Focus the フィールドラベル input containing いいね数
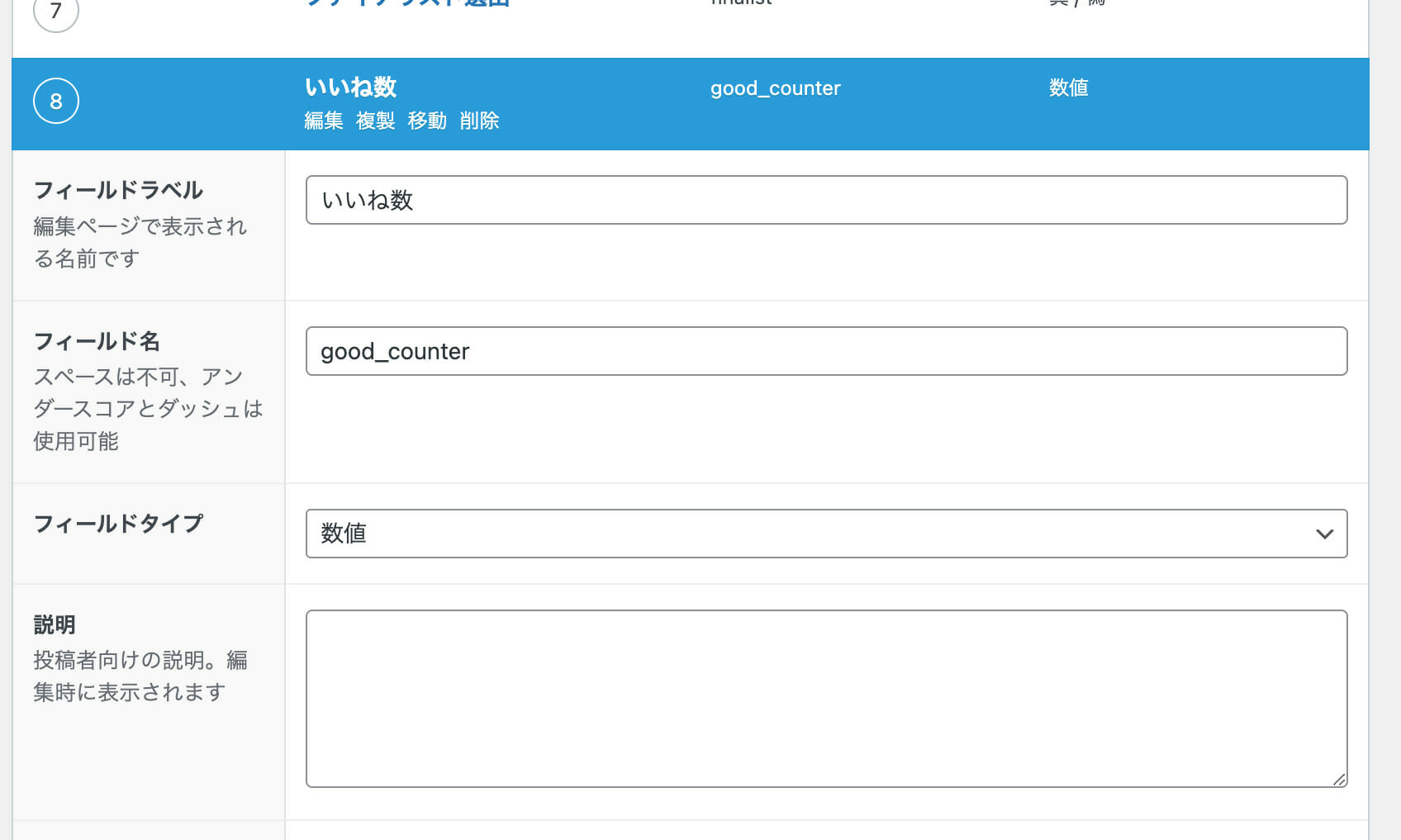 tap(826, 200)
